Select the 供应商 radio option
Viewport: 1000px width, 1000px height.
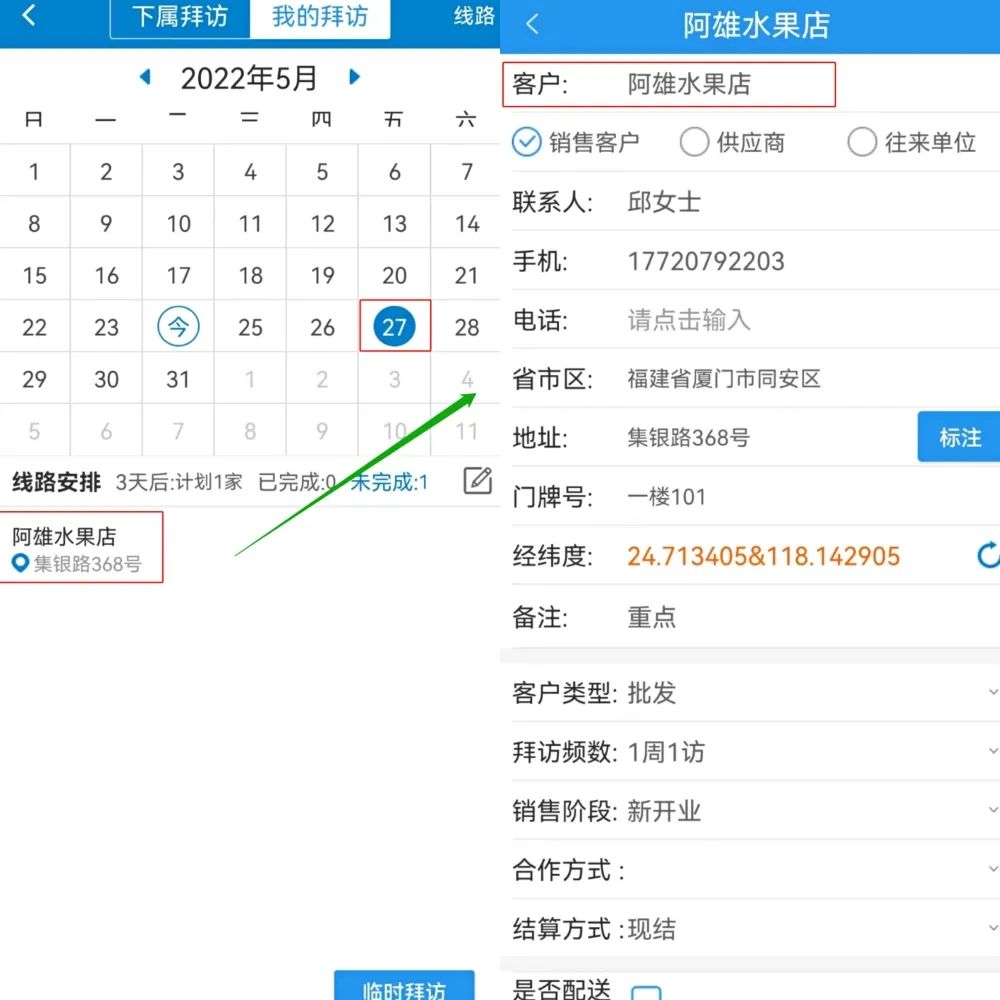tap(694, 142)
